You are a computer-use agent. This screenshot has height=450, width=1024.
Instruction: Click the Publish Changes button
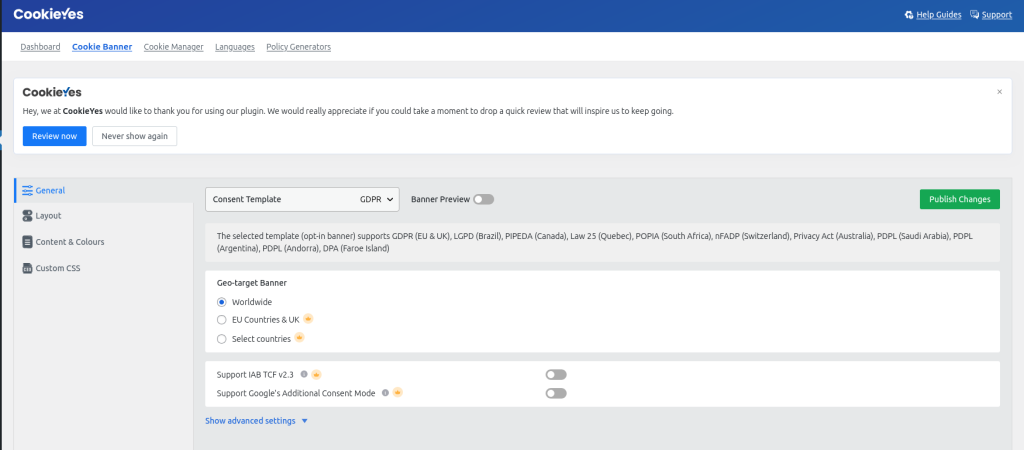tap(959, 199)
